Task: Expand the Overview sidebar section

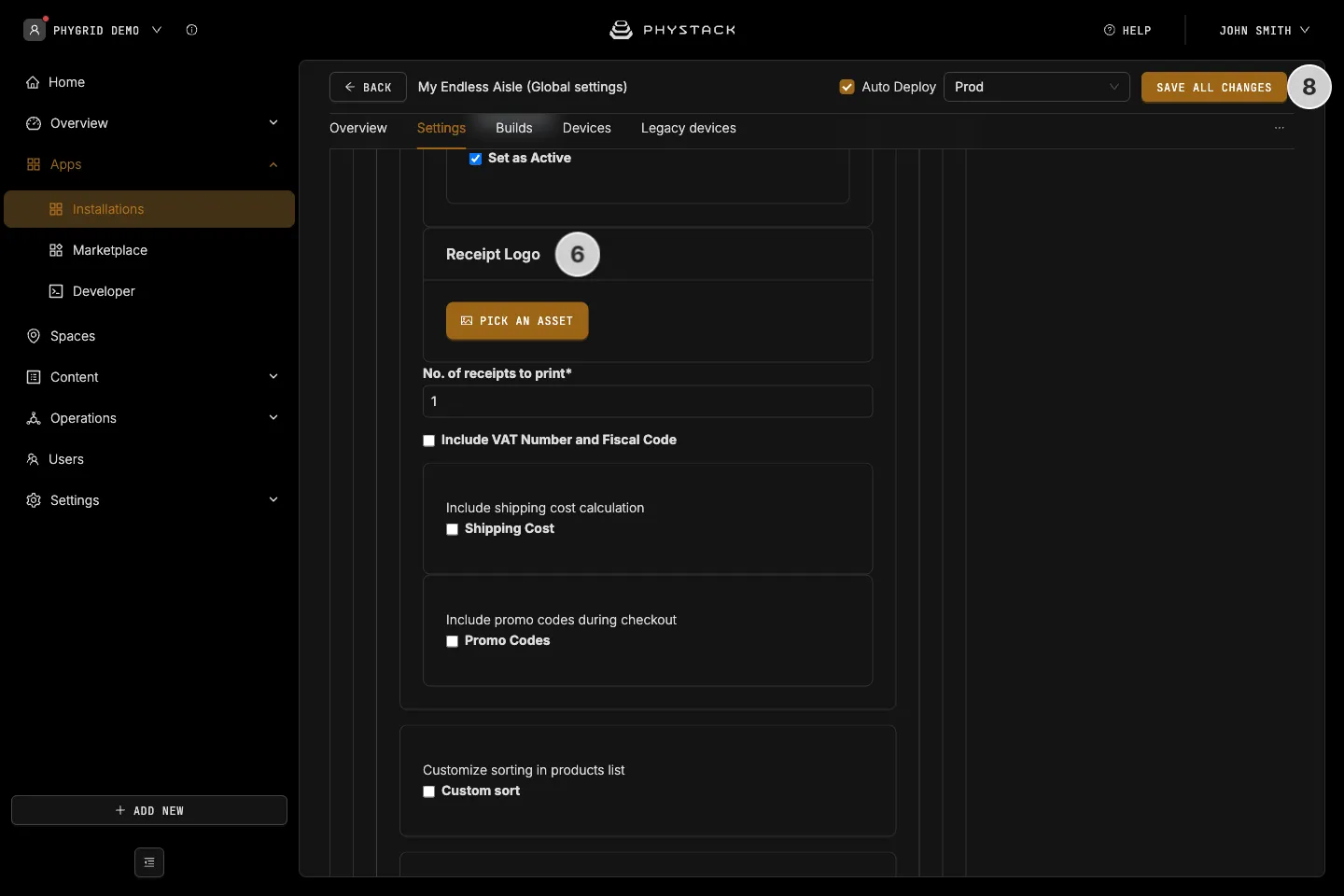Action: (273, 123)
